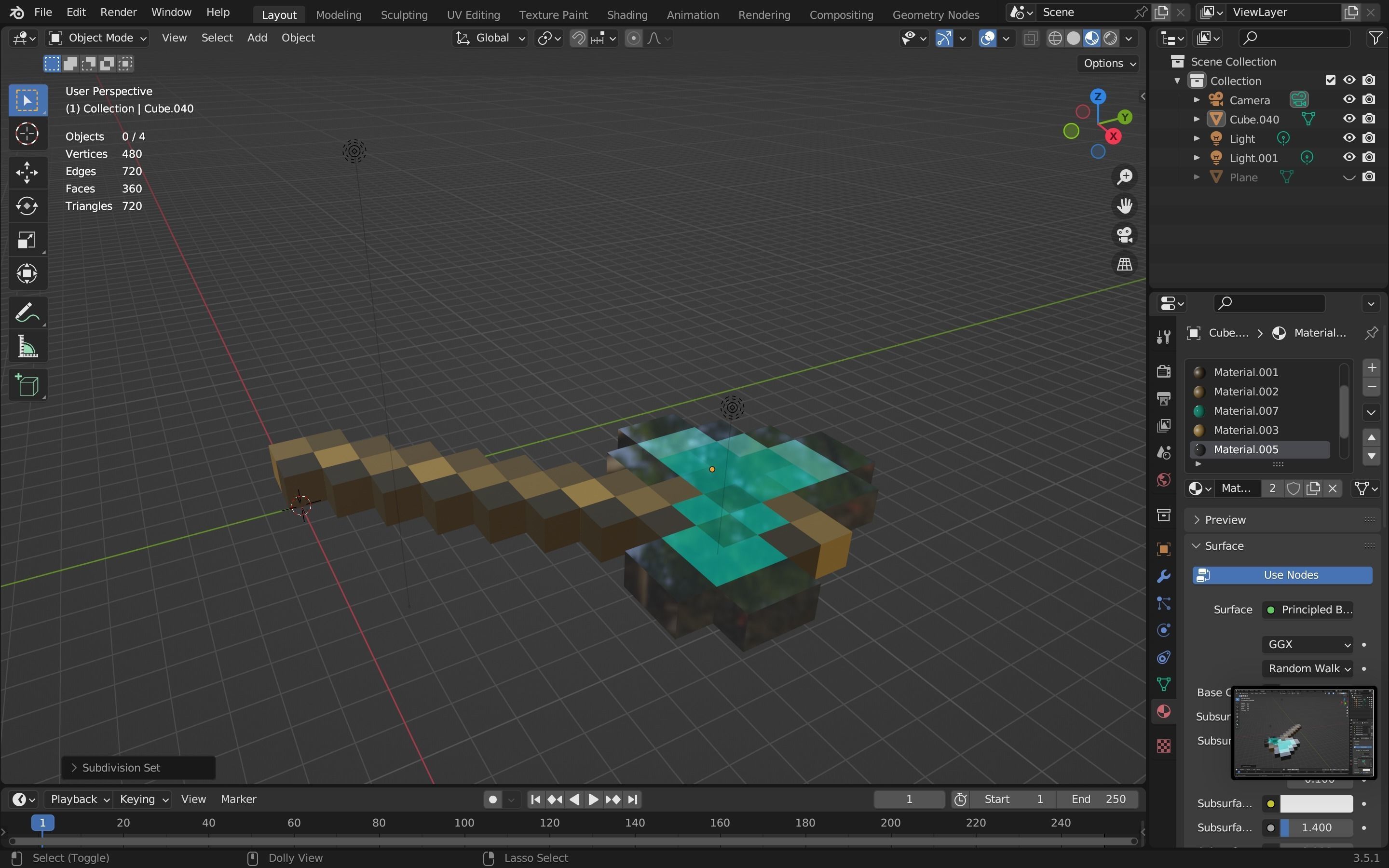Open the World properties tab

[x=1163, y=480]
